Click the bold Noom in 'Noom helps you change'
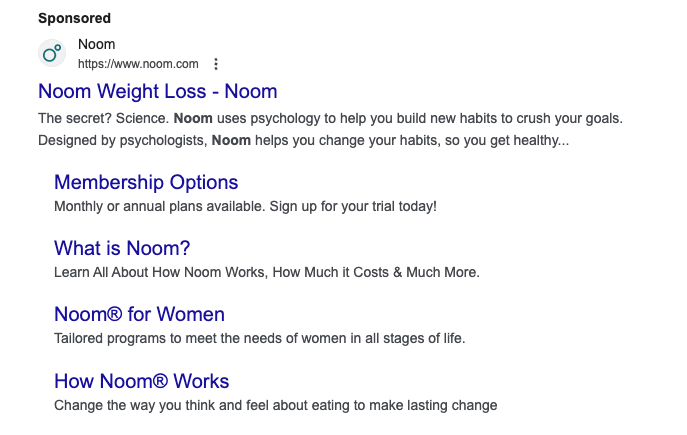The width and height of the screenshot is (687, 435). [231, 140]
